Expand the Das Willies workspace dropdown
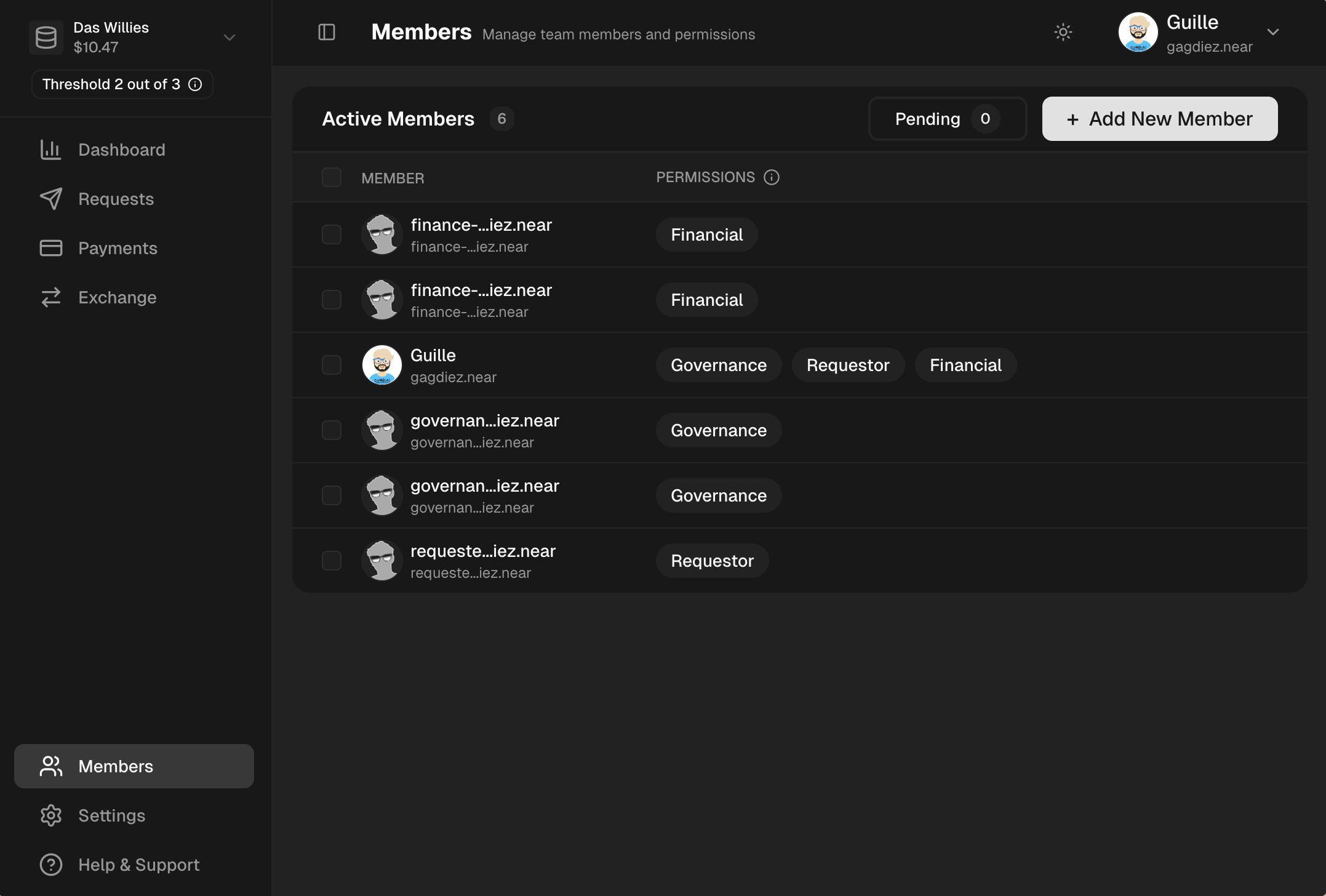Screen dimensions: 1326x896 [x=230, y=38]
